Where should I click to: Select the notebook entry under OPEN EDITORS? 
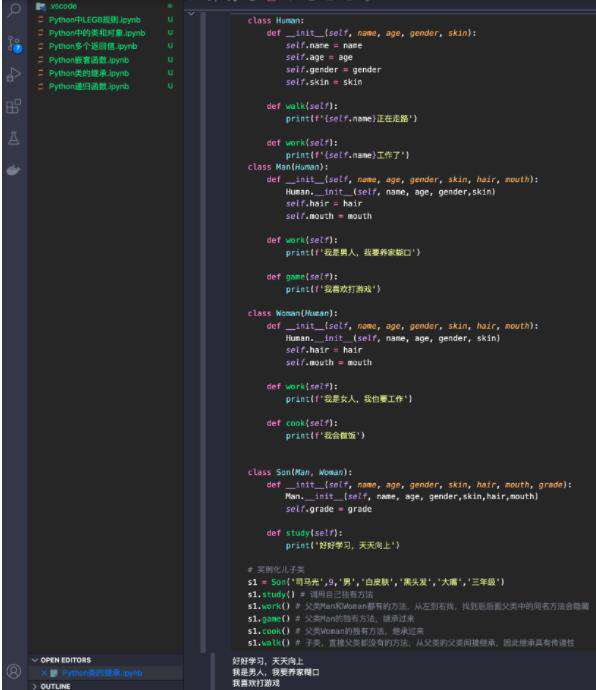102,673
